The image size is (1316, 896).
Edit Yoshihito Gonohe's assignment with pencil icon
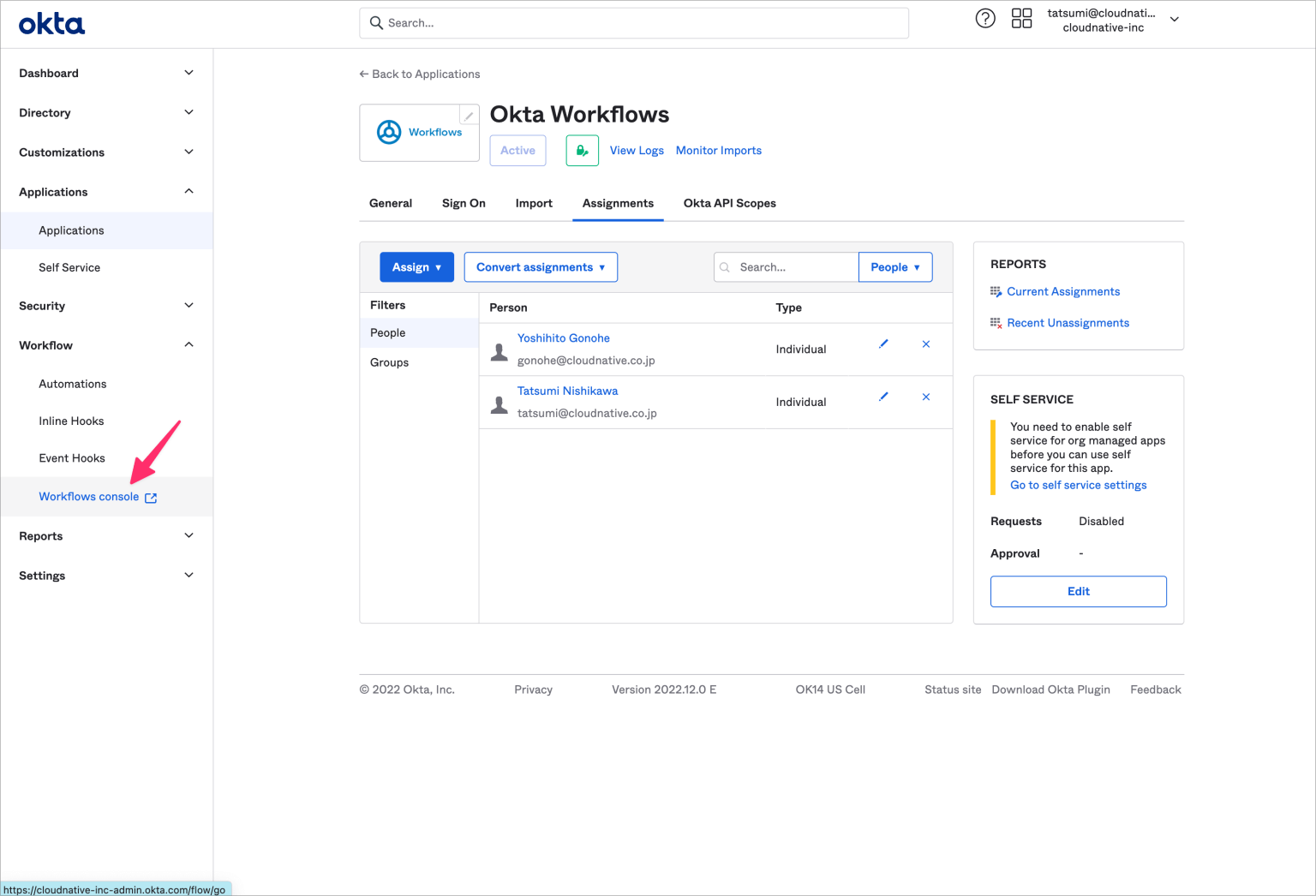883,343
